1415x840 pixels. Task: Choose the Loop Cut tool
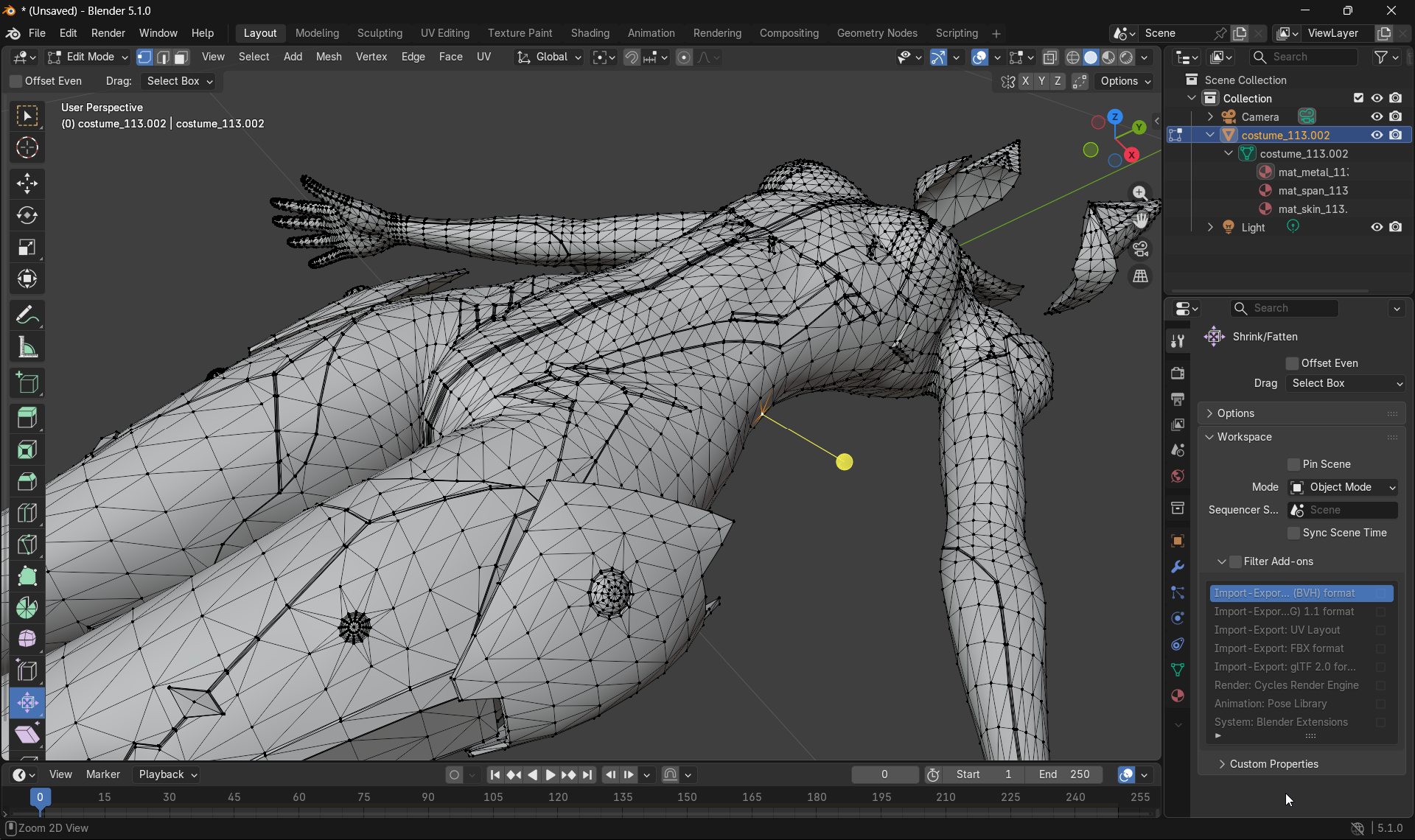coord(27,513)
